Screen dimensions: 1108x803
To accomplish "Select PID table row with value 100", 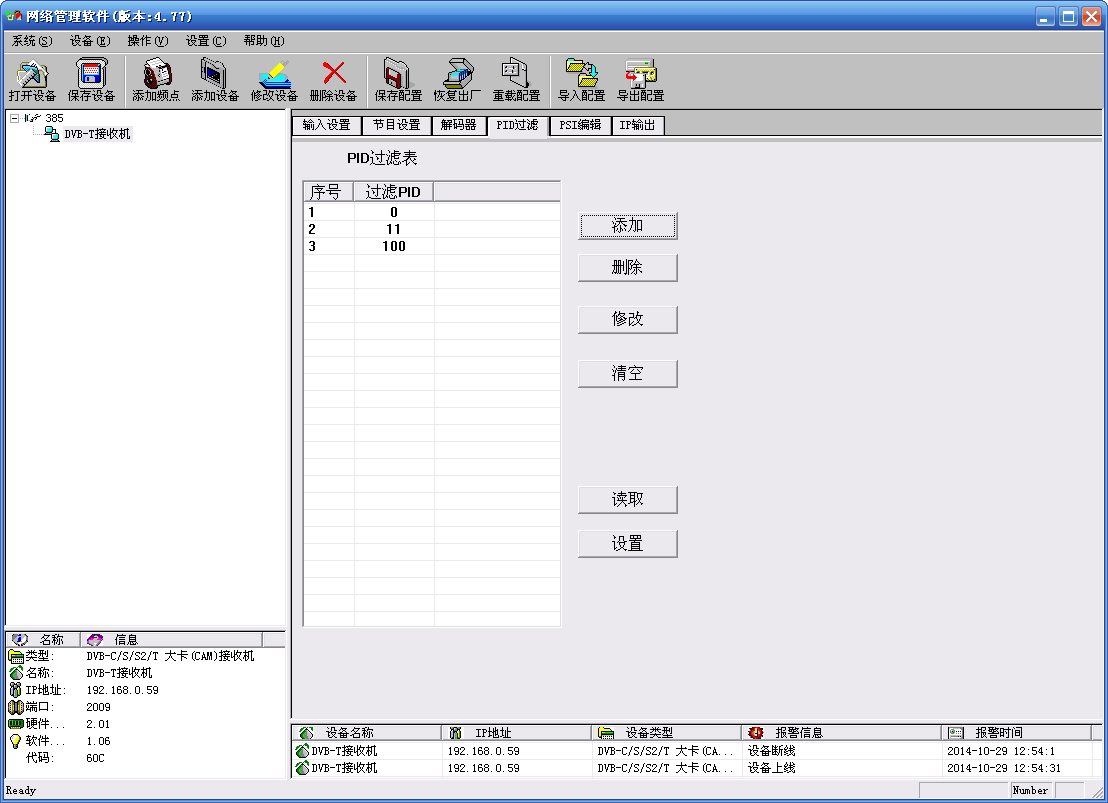I will (x=432, y=246).
